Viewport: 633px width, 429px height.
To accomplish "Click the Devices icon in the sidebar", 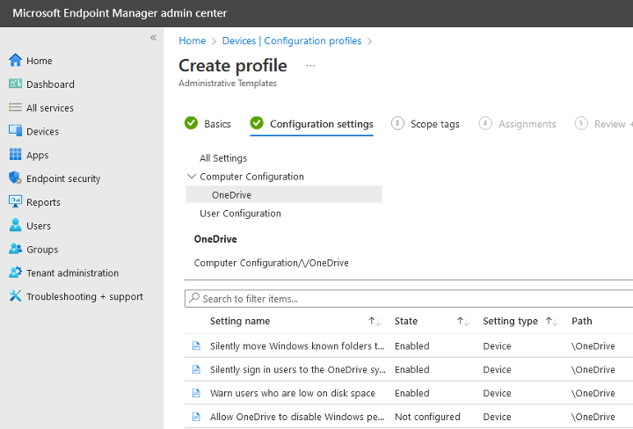I will pyautogui.click(x=15, y=131).
